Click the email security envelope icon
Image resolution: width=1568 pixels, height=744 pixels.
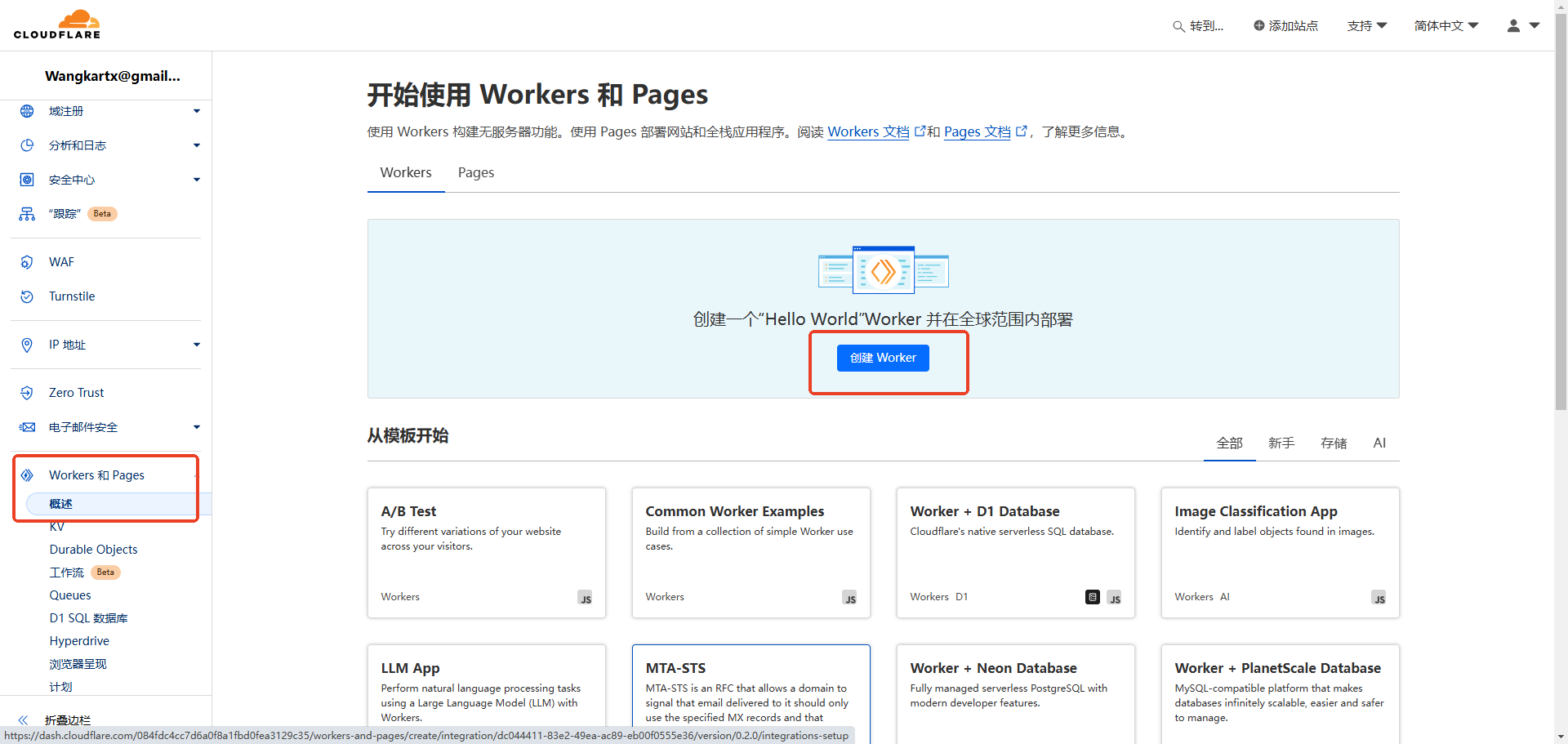[27, 427]
